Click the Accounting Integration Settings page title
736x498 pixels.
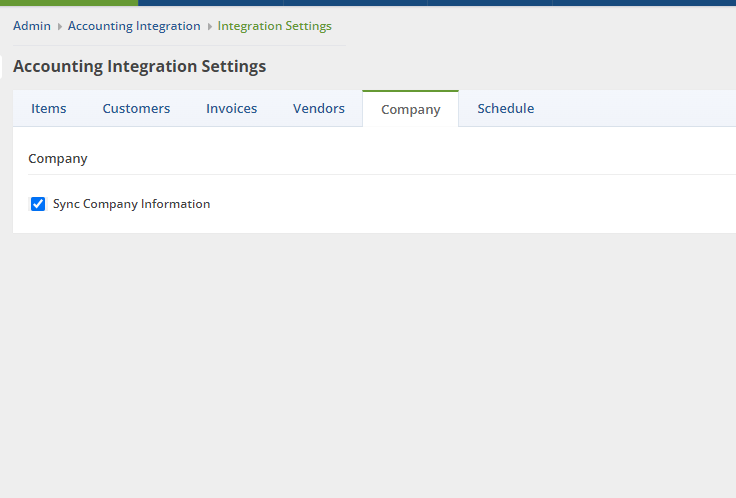tap(139, 67)
